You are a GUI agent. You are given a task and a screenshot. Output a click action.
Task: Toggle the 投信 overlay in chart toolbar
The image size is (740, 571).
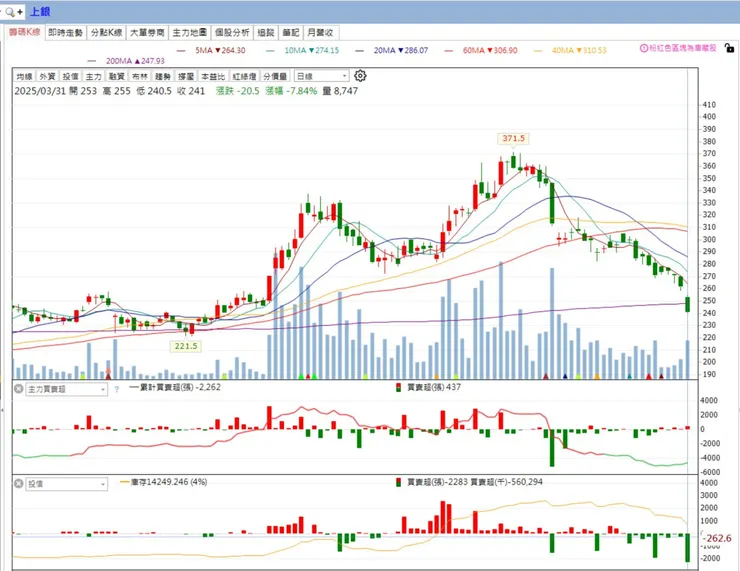70,76
